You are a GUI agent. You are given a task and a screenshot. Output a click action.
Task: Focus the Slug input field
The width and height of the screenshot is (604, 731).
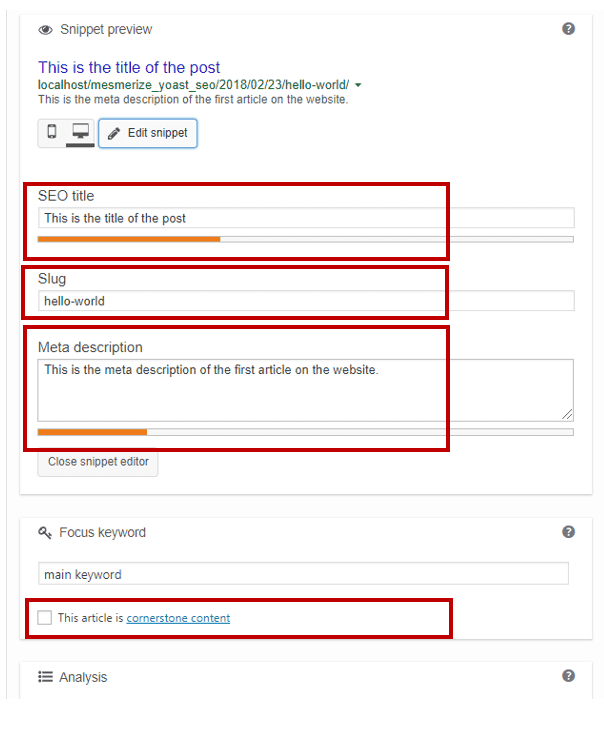[x=306, y=301]
